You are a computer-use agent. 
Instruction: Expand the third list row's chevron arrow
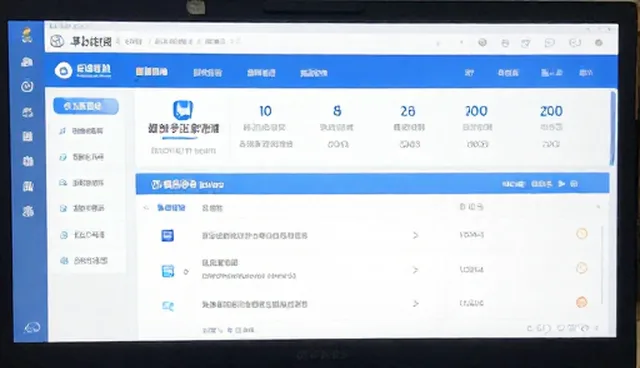point(415,304)
